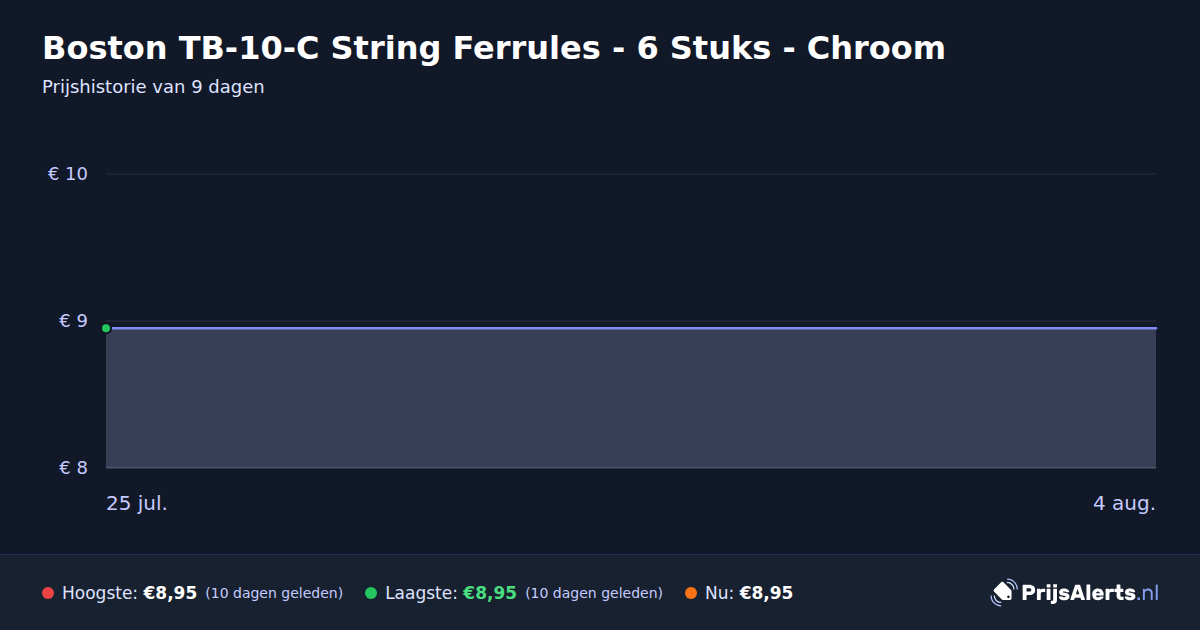Screen dimensions: 1200x630
Task: Click the PrijsAlerts tag logo icon
Action: click(1003, 593)
